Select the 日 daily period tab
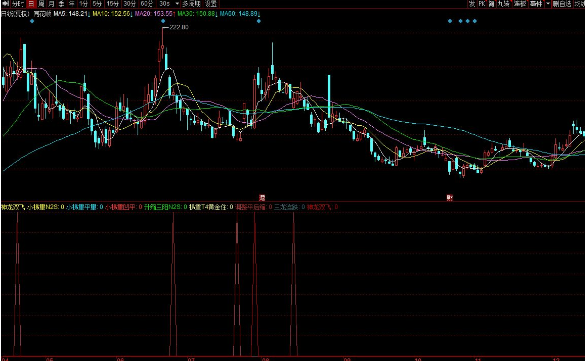 [31, 4]
